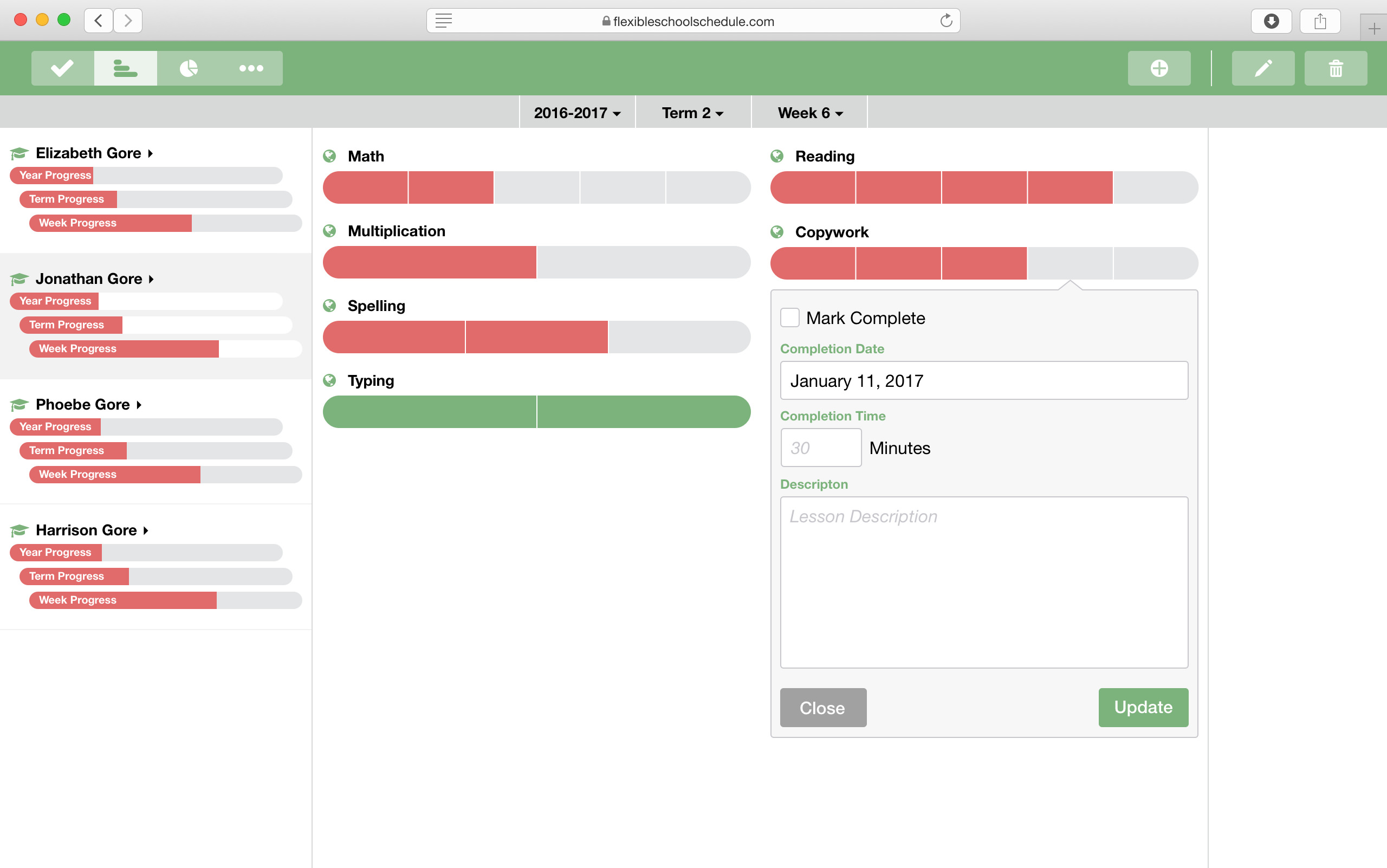Expand Jonathan Gore's student details
Screen dimensions: 1387x868
[x=152, y=278]
